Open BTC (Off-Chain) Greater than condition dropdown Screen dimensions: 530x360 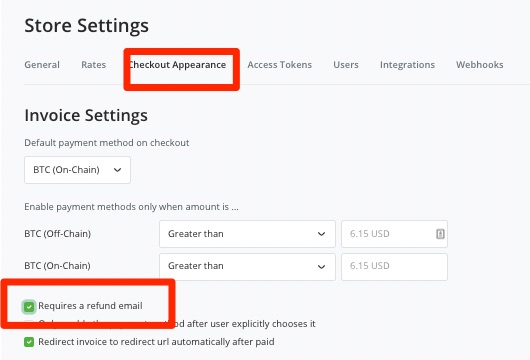[247, 234]
